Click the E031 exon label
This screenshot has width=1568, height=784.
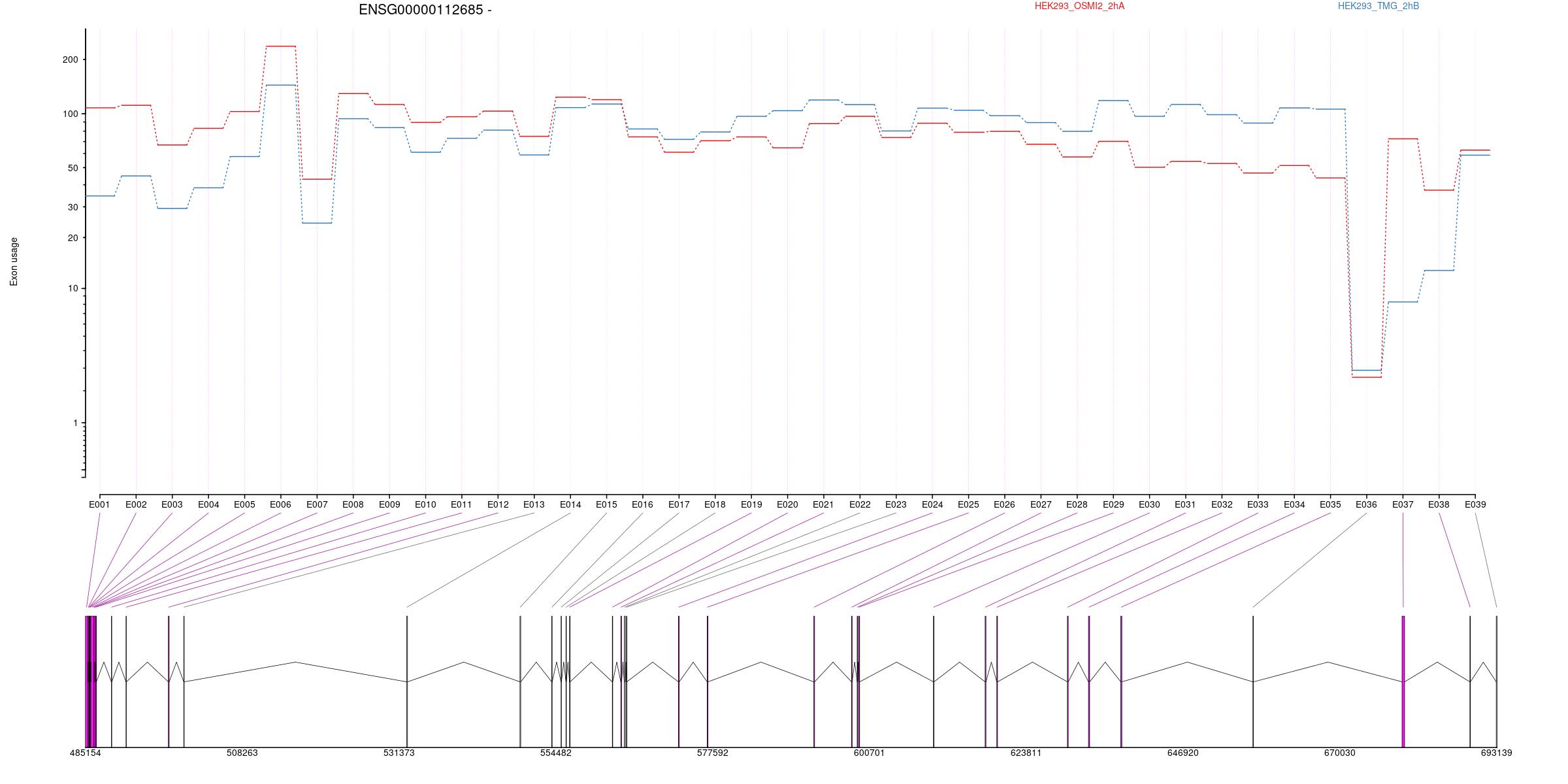[x=1185, y=504]
